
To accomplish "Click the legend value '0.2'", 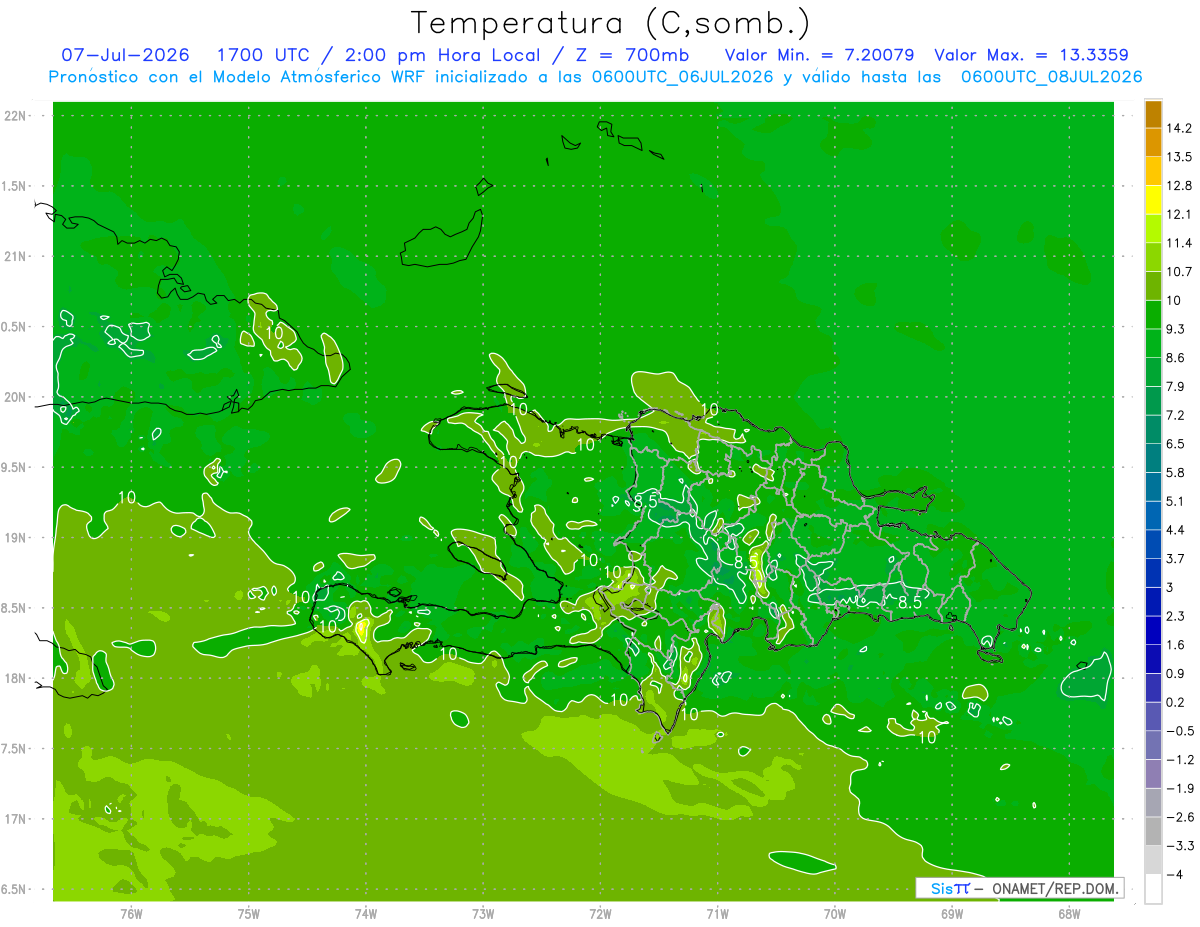I will (1175, 702).
